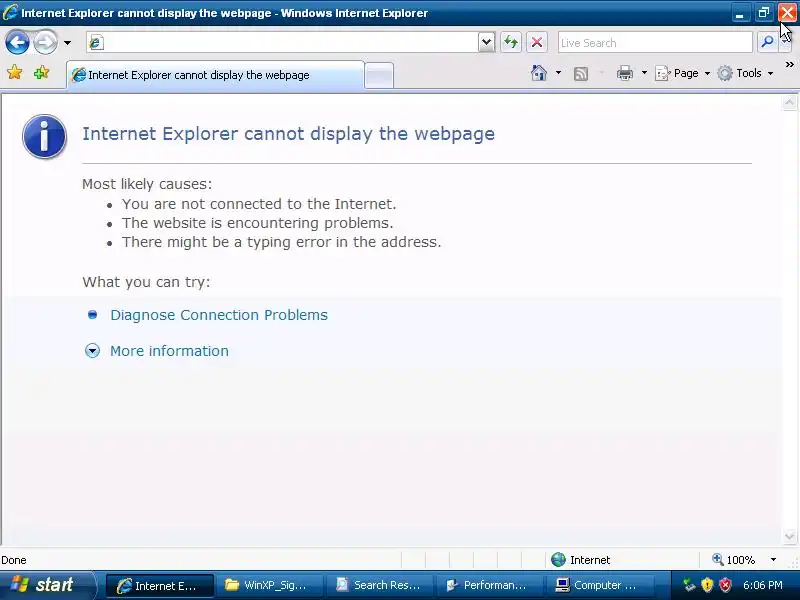Click the blue info icon on page

pos(44,136)
